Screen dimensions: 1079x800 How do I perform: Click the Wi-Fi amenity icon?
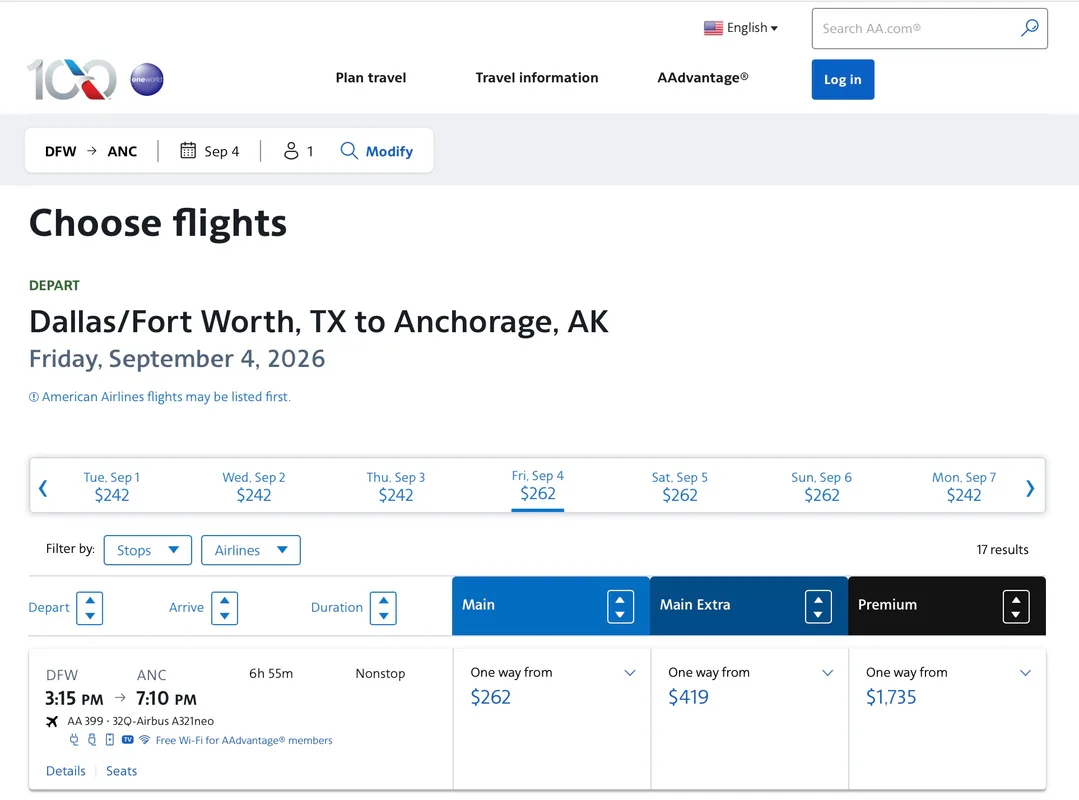[x=145, y=740]
